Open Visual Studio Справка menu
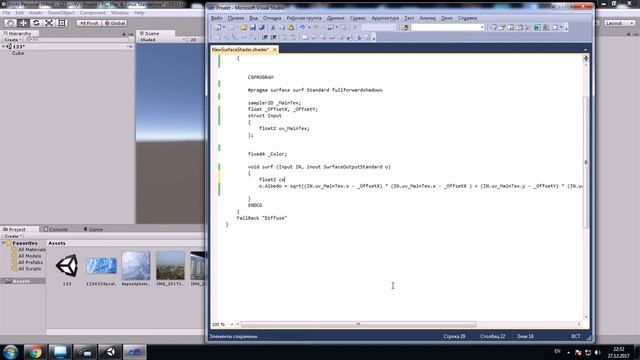The width and height of the screenshot is (640, 360). 467,18
